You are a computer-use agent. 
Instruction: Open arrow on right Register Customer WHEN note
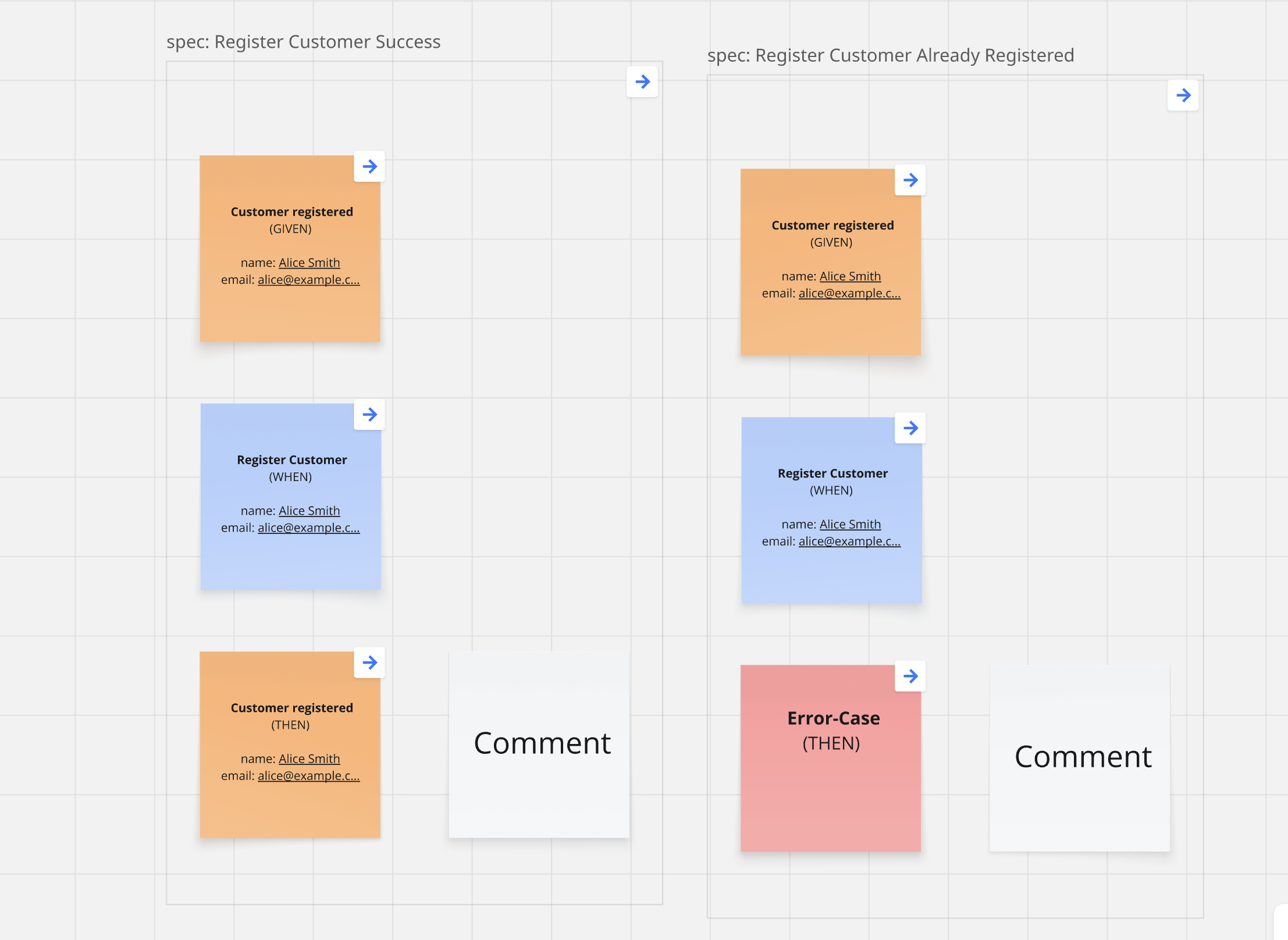point(910,429)
